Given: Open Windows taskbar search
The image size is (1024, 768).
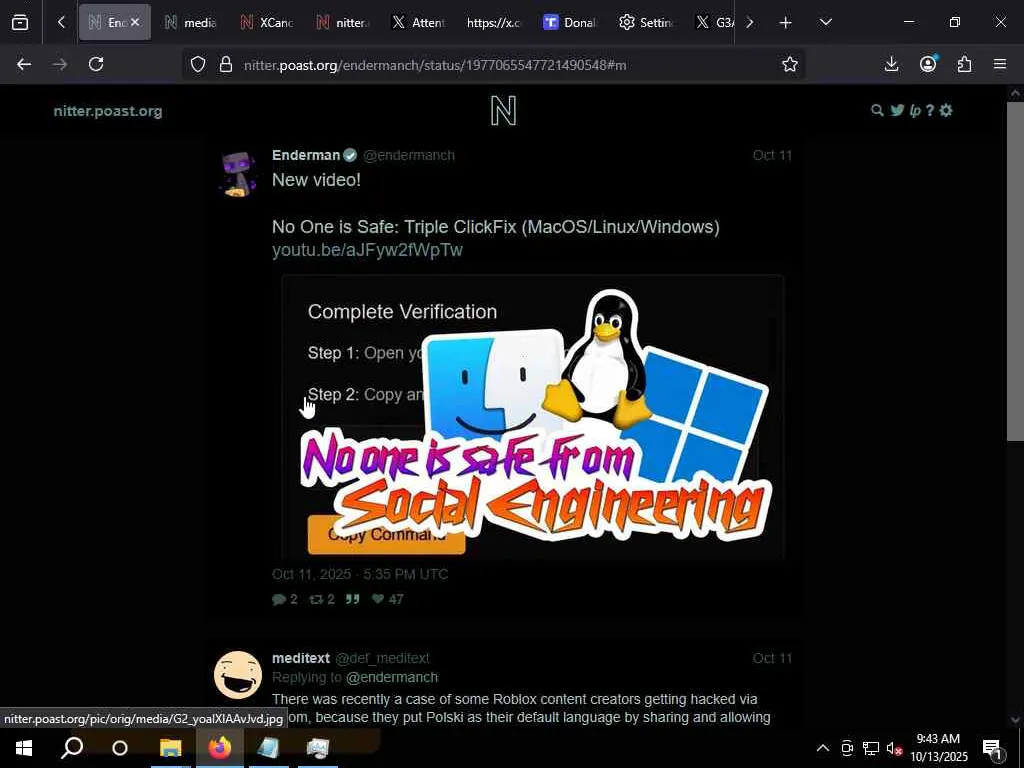Looking at the screenshot, I should [72, 748].
